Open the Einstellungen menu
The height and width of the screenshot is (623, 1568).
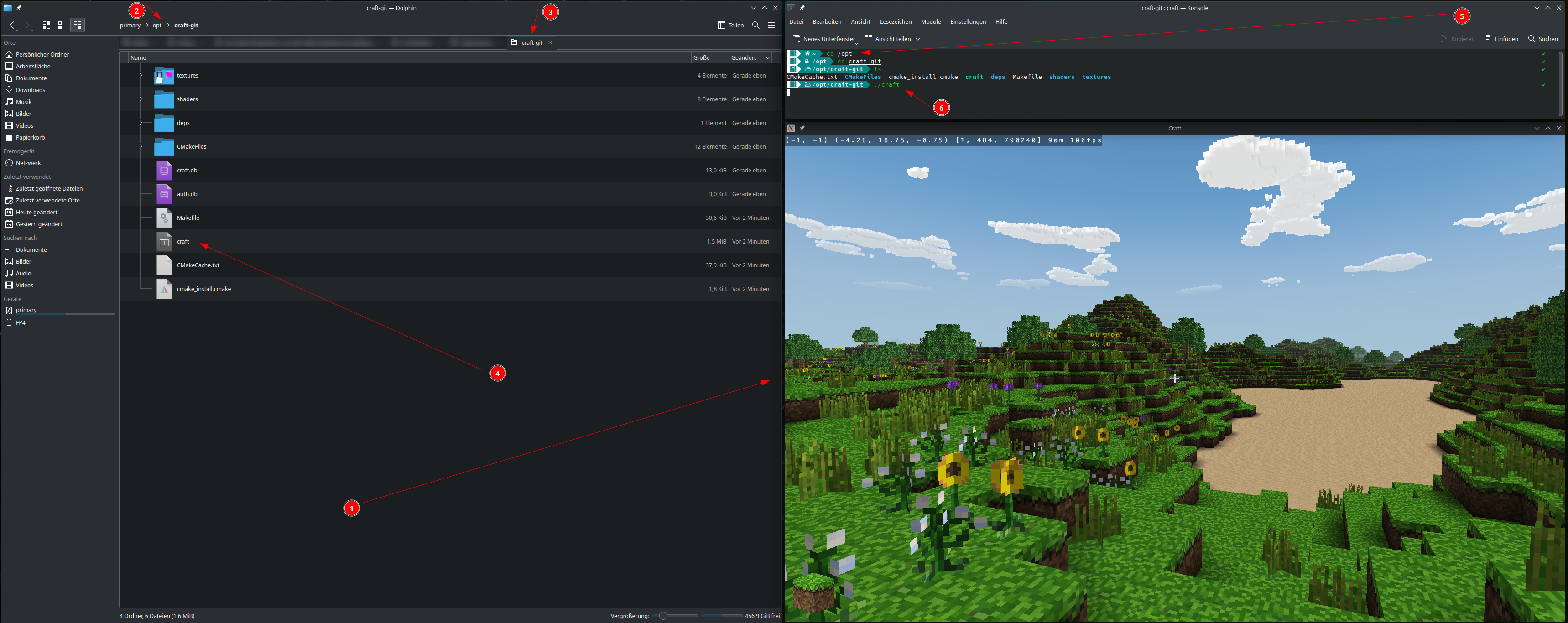tap(968, 22)
